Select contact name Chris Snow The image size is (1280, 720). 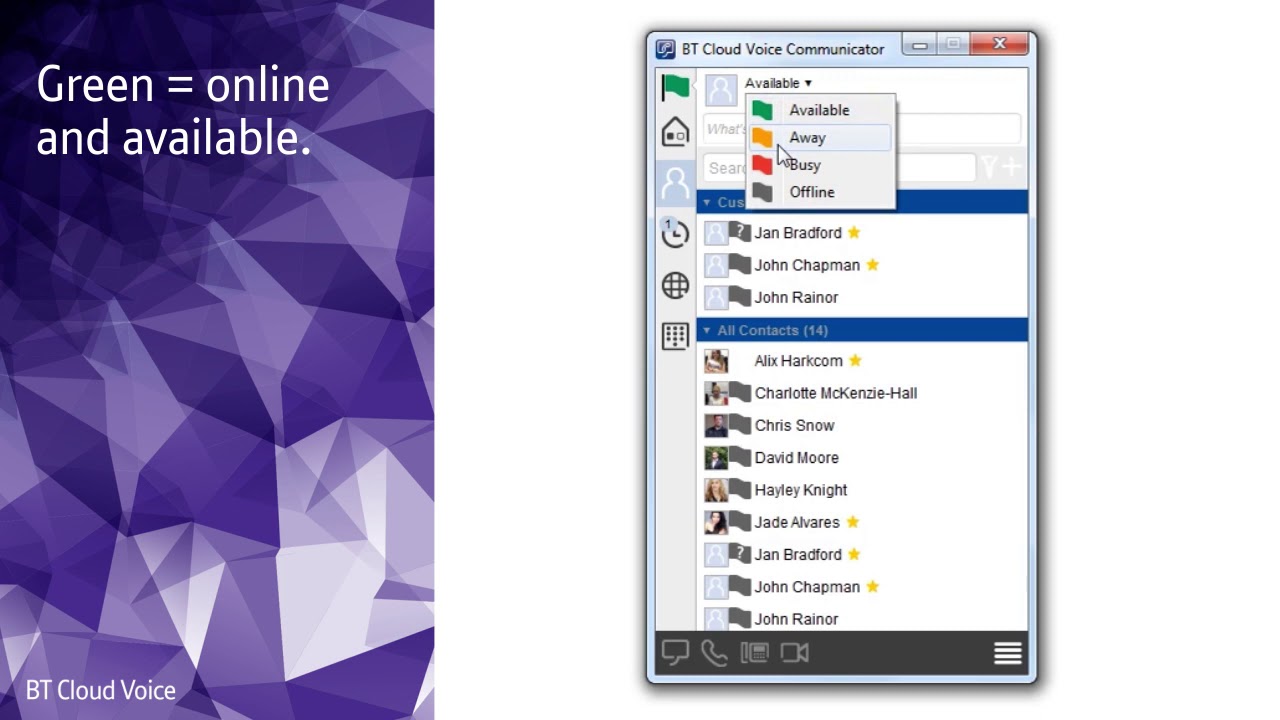pyautogui.click(x=794, y=425)
